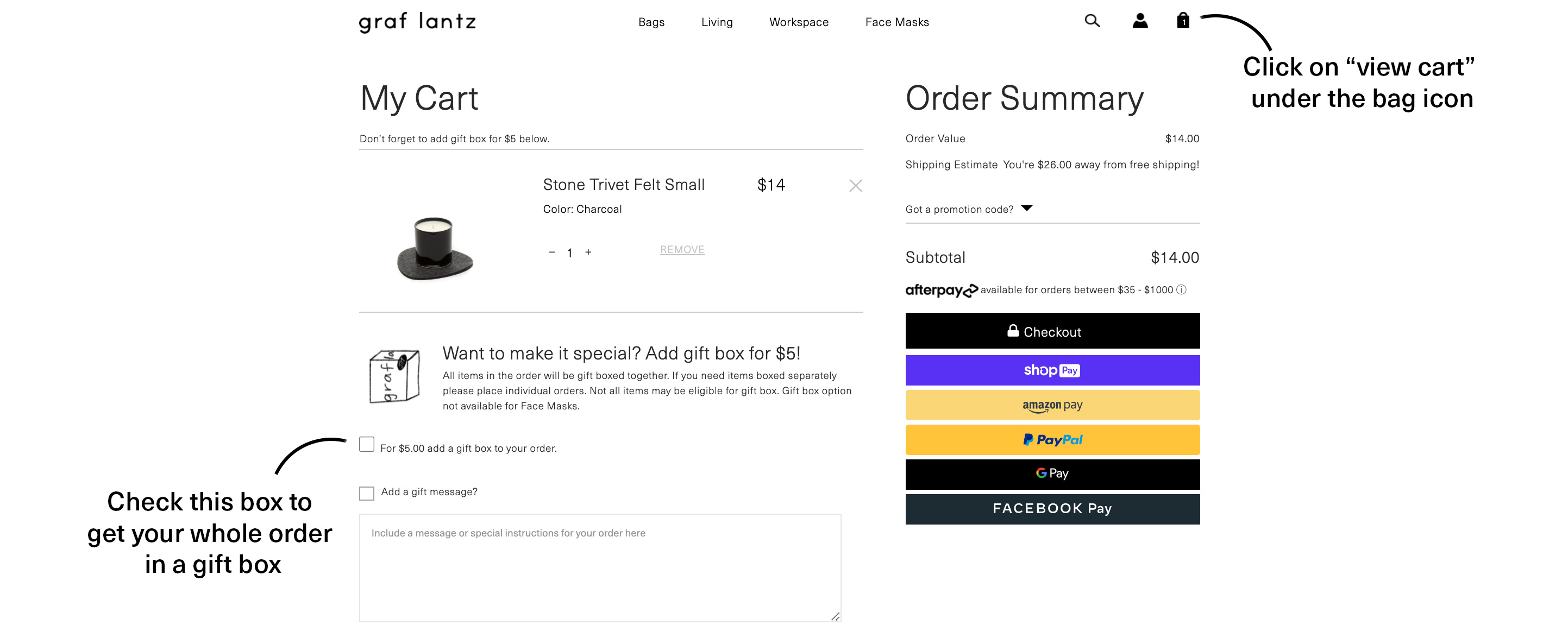Open the user account icon
1568x644 pixels.
(1139, 21)
